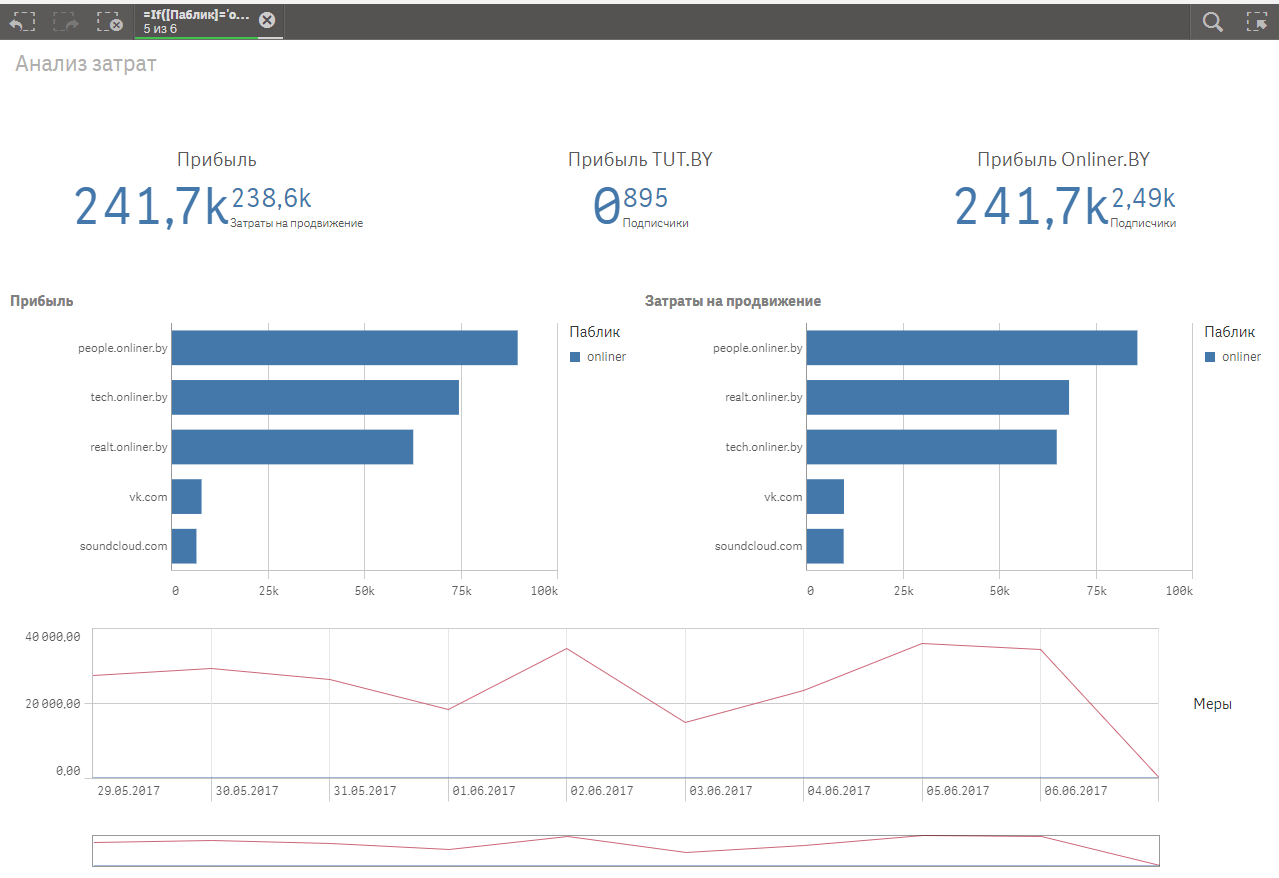This screenshot has height=878, width=1279.
Task: Click the Прибыль TUT.BY KPI tile
Action: 640,190
